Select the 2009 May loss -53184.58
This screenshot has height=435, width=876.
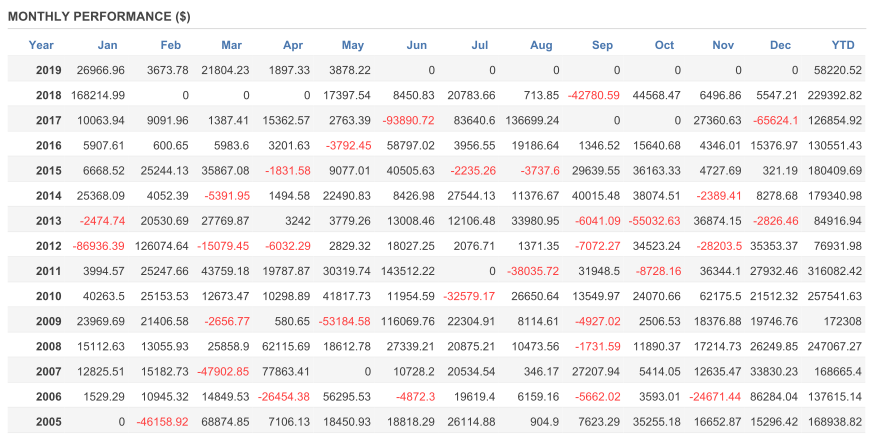[x=345, y=320]
